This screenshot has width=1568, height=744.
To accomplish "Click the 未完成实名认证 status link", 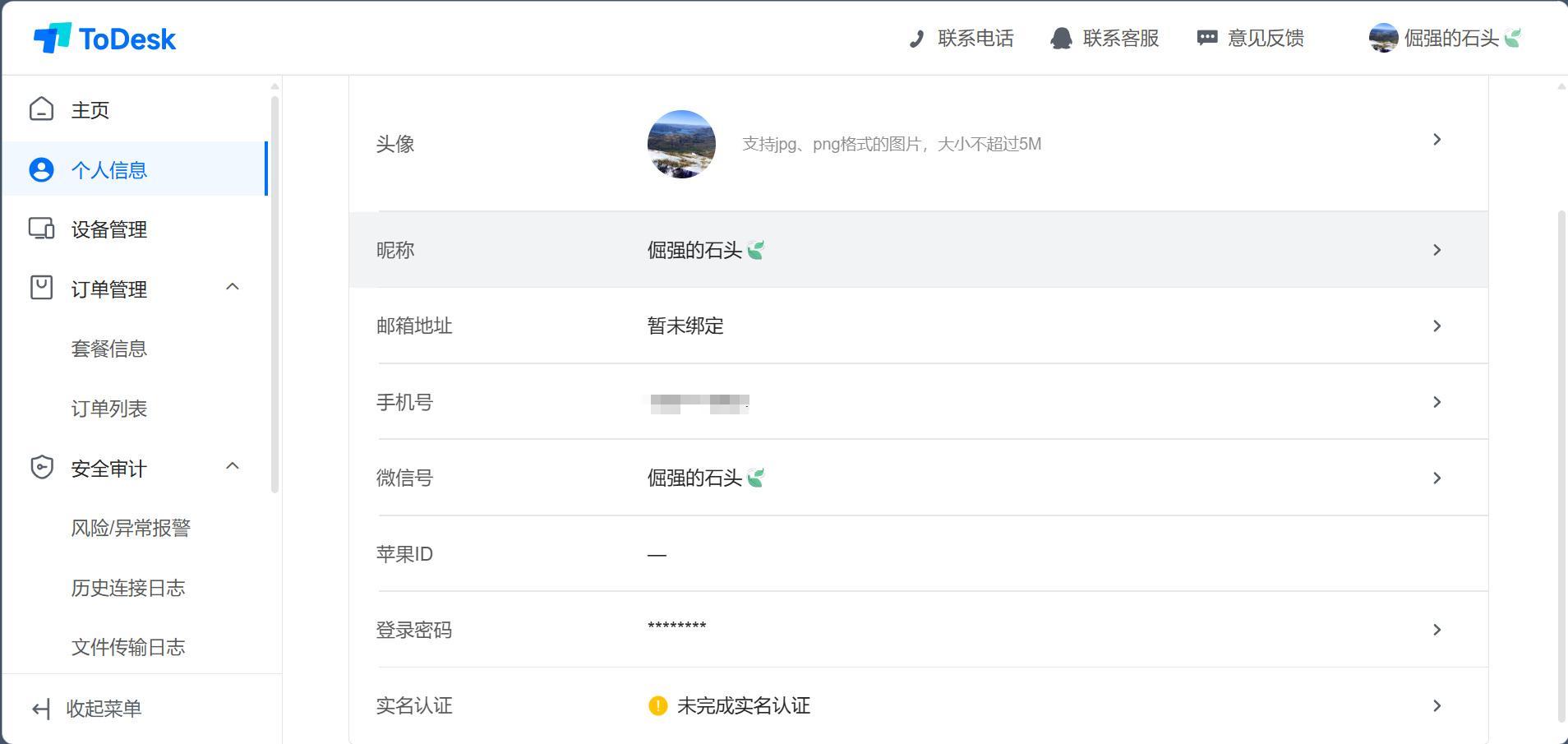I will [743, 705].
